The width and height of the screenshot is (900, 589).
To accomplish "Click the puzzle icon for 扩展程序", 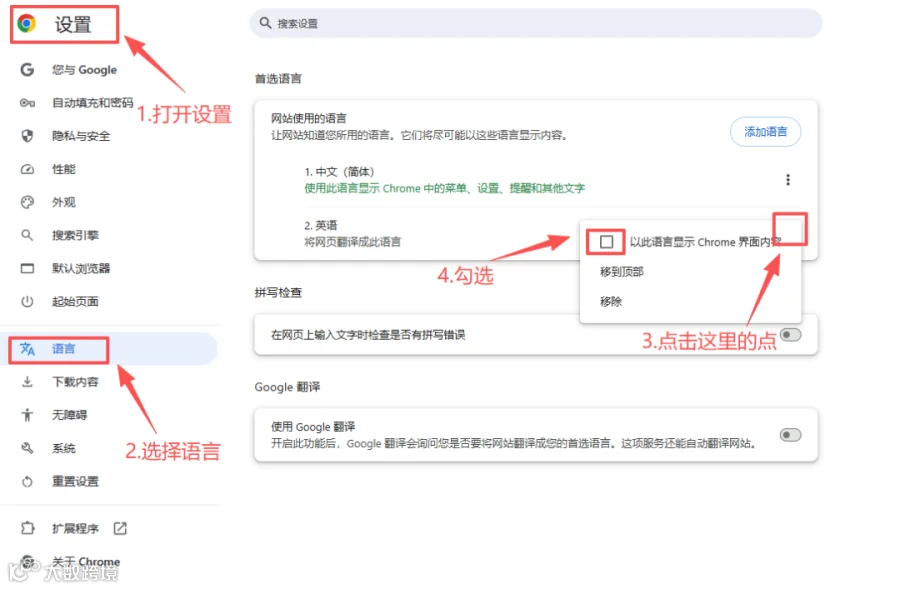I will point(27,528).
